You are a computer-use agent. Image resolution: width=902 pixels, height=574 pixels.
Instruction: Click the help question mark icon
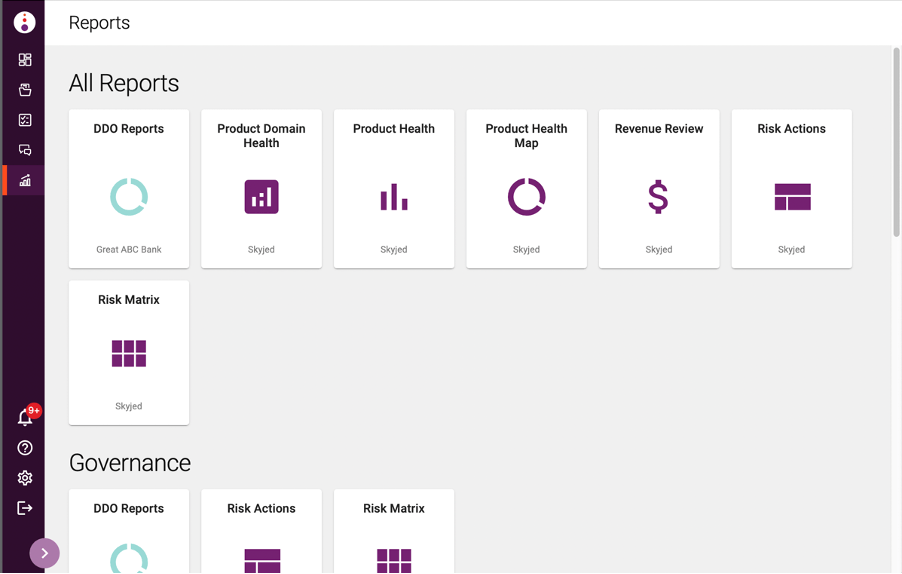25,448
